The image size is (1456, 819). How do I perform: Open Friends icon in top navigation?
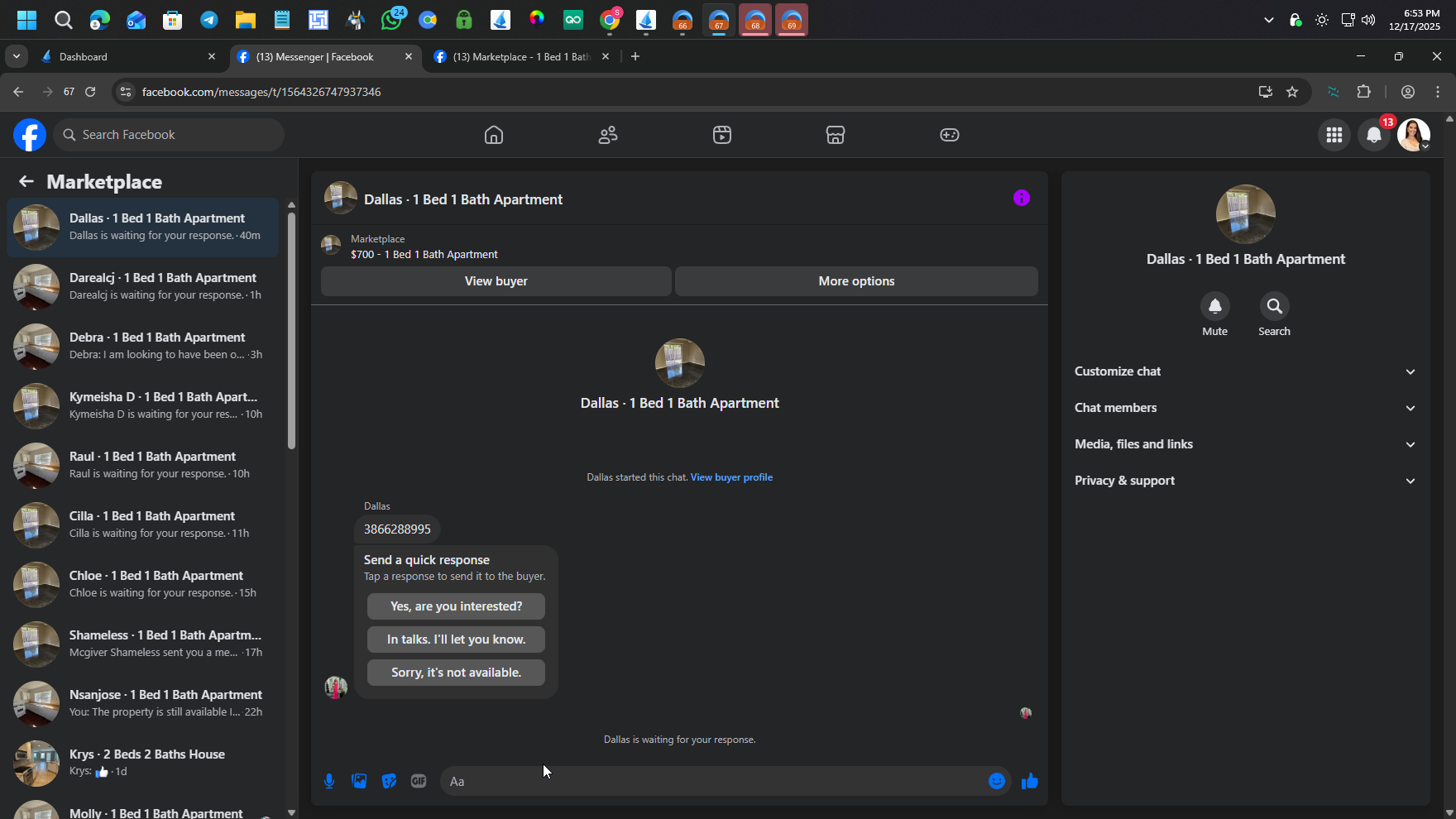tap(608, 135)
